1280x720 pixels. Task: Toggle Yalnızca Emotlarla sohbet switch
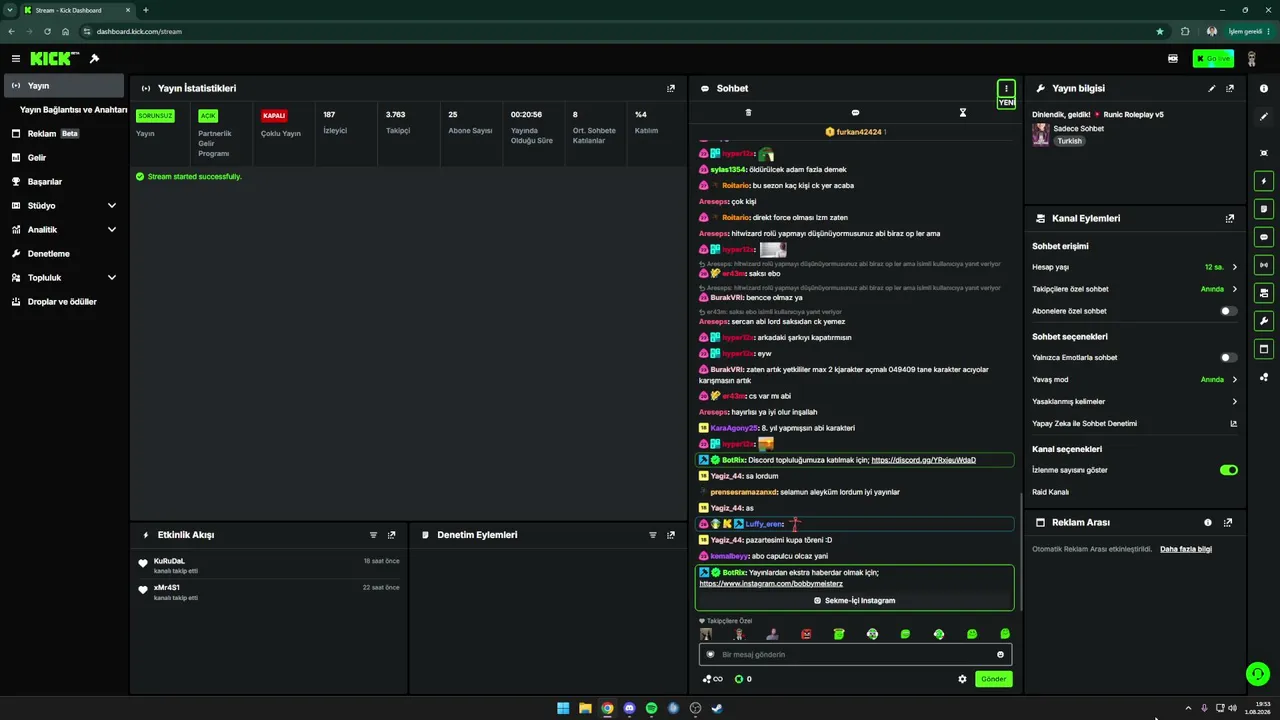[x=1229, y=357]
